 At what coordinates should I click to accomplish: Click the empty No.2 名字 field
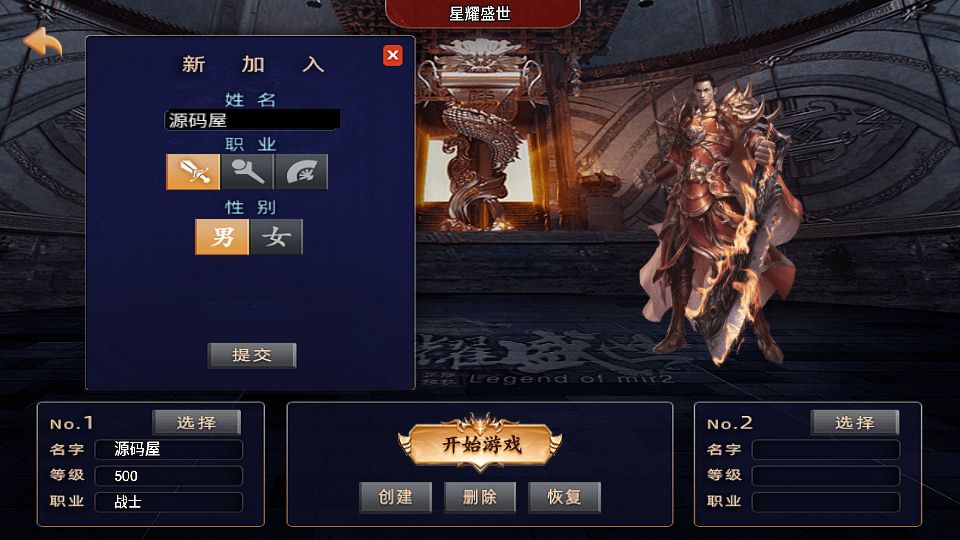(826, 449)
